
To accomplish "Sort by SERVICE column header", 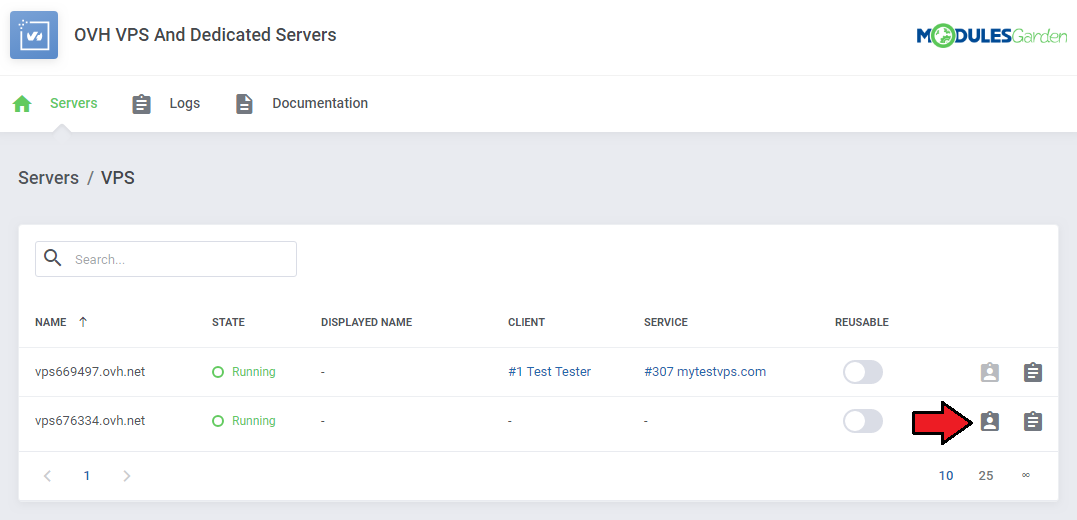I will [666, 322].
